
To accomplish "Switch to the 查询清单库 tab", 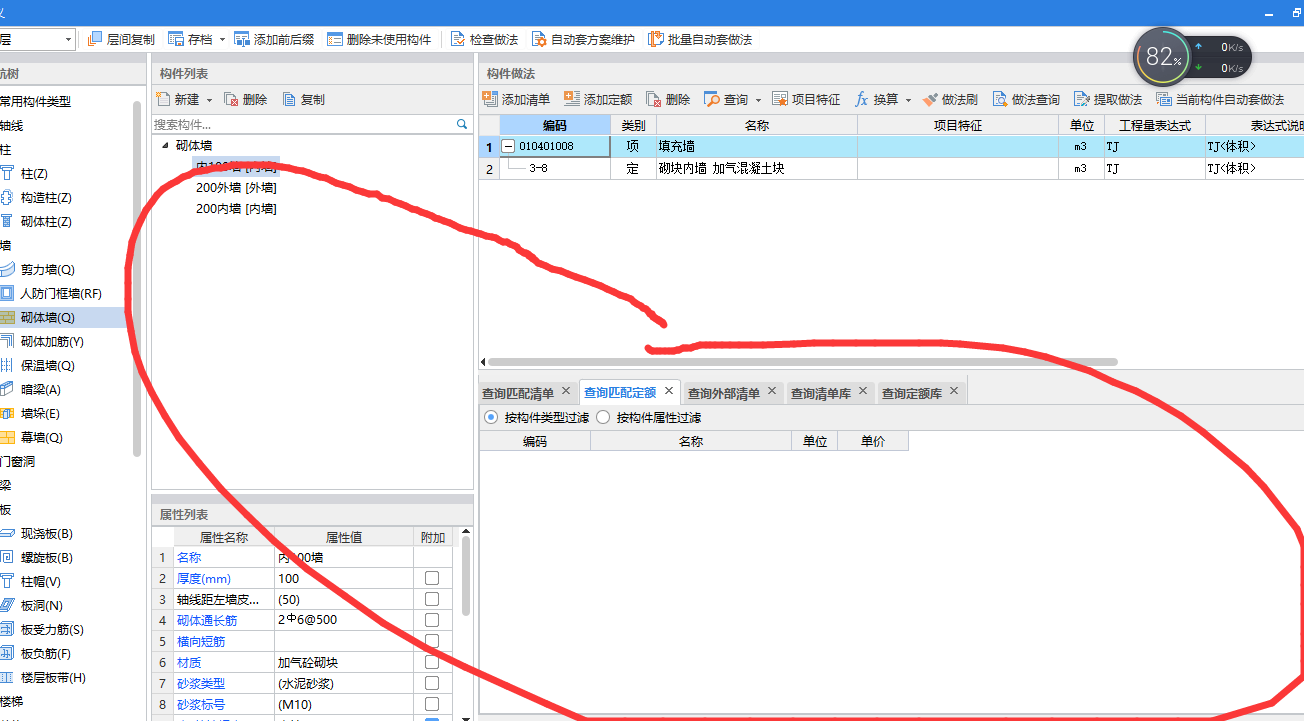I will tap(821, 393).
